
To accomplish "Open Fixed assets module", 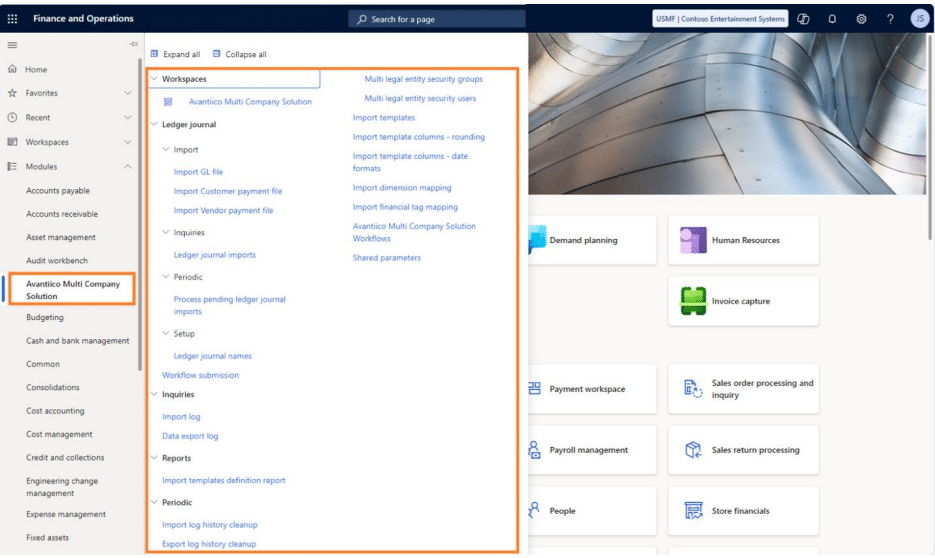I will 48,538.
